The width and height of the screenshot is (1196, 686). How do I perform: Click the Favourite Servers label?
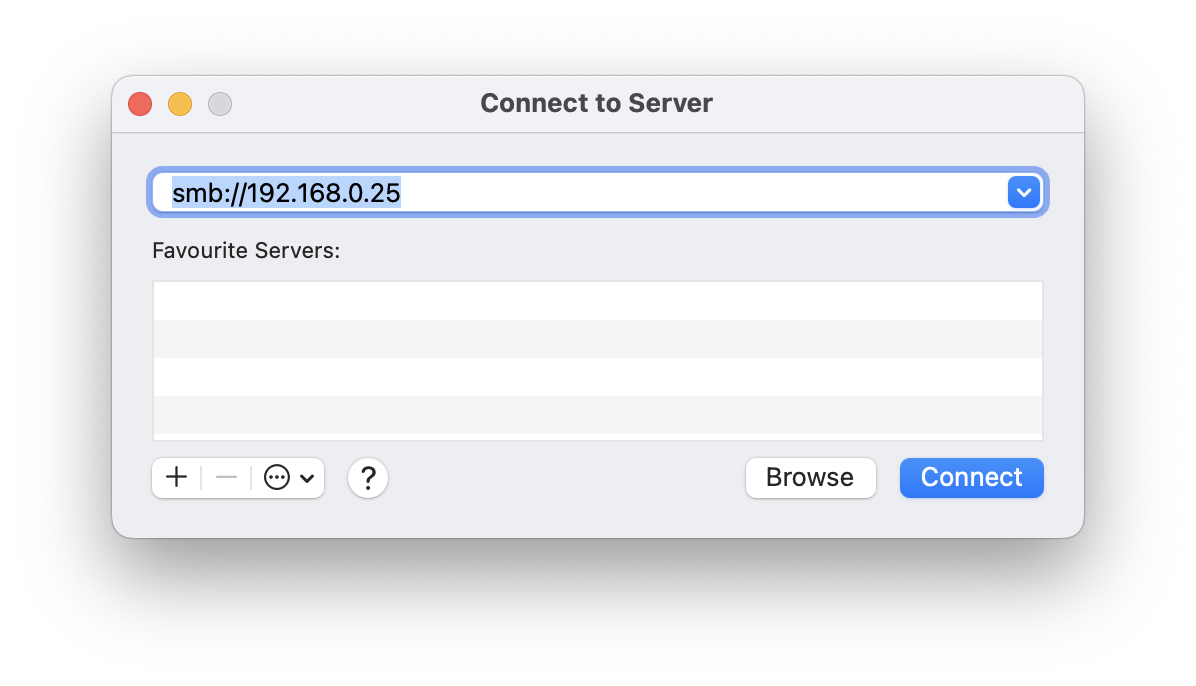pos(246,250)
